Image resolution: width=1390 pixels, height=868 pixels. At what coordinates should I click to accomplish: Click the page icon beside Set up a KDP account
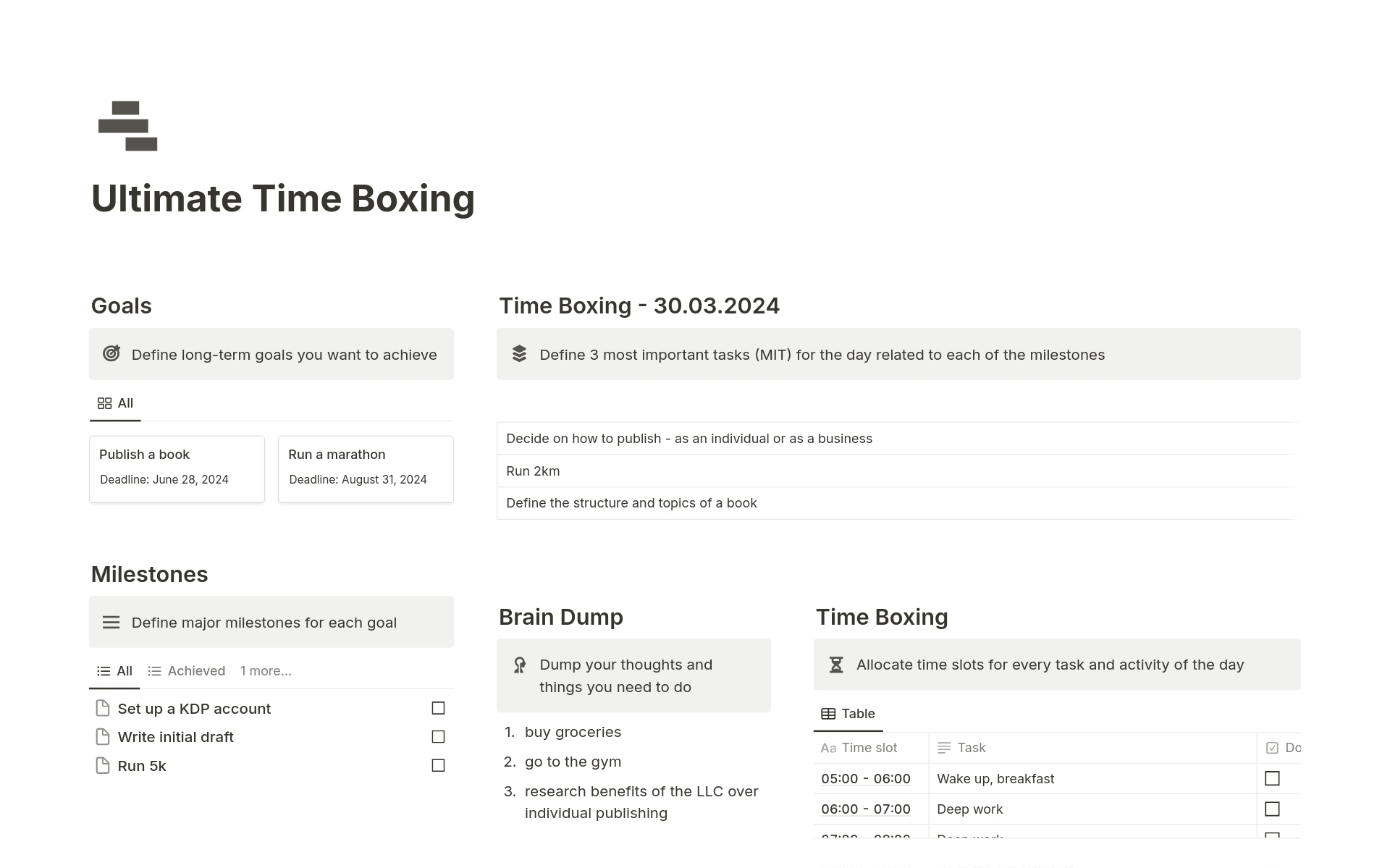click(x=103, y=708)
